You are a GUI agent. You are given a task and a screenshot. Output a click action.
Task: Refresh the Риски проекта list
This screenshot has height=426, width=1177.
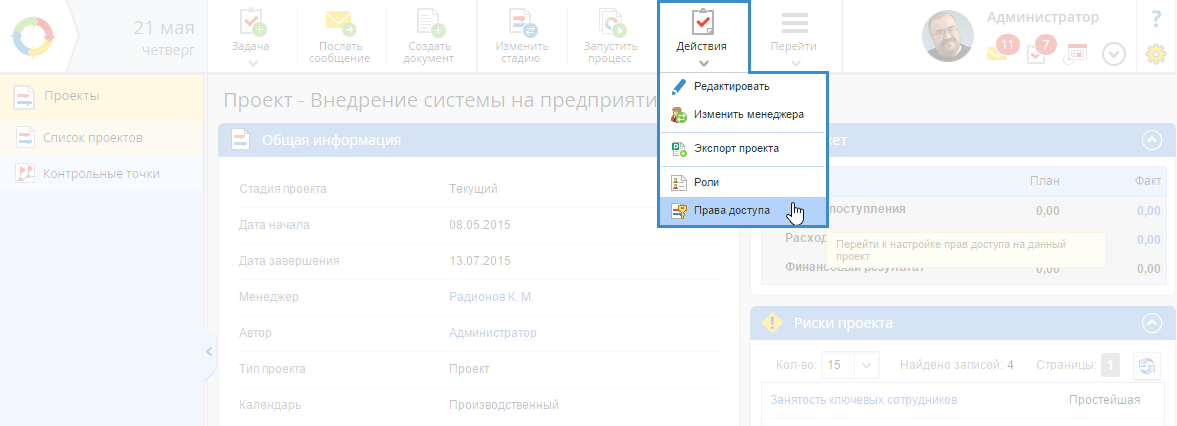(x=1146, y=365)
